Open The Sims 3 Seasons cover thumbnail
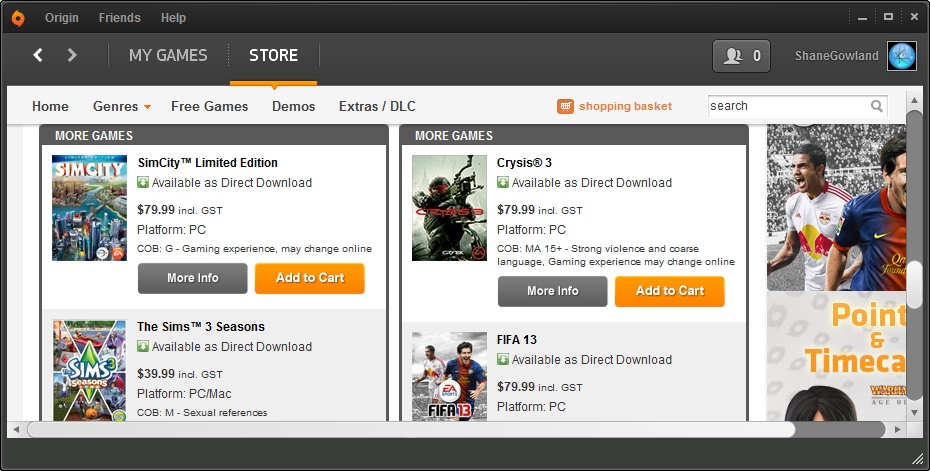The image size is (930, 471). click(x=89, y=369)
